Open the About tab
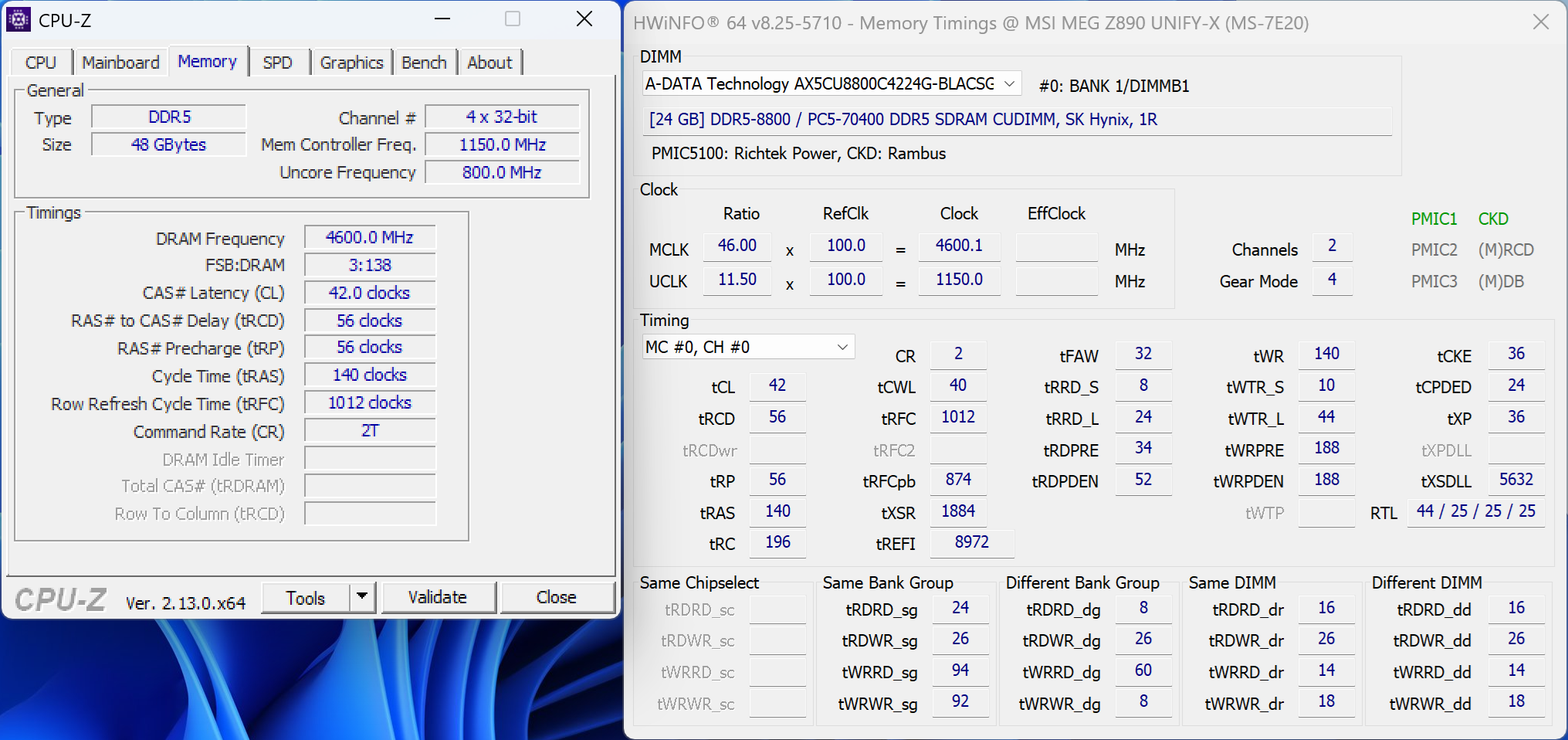 click(x=489, y=63)
